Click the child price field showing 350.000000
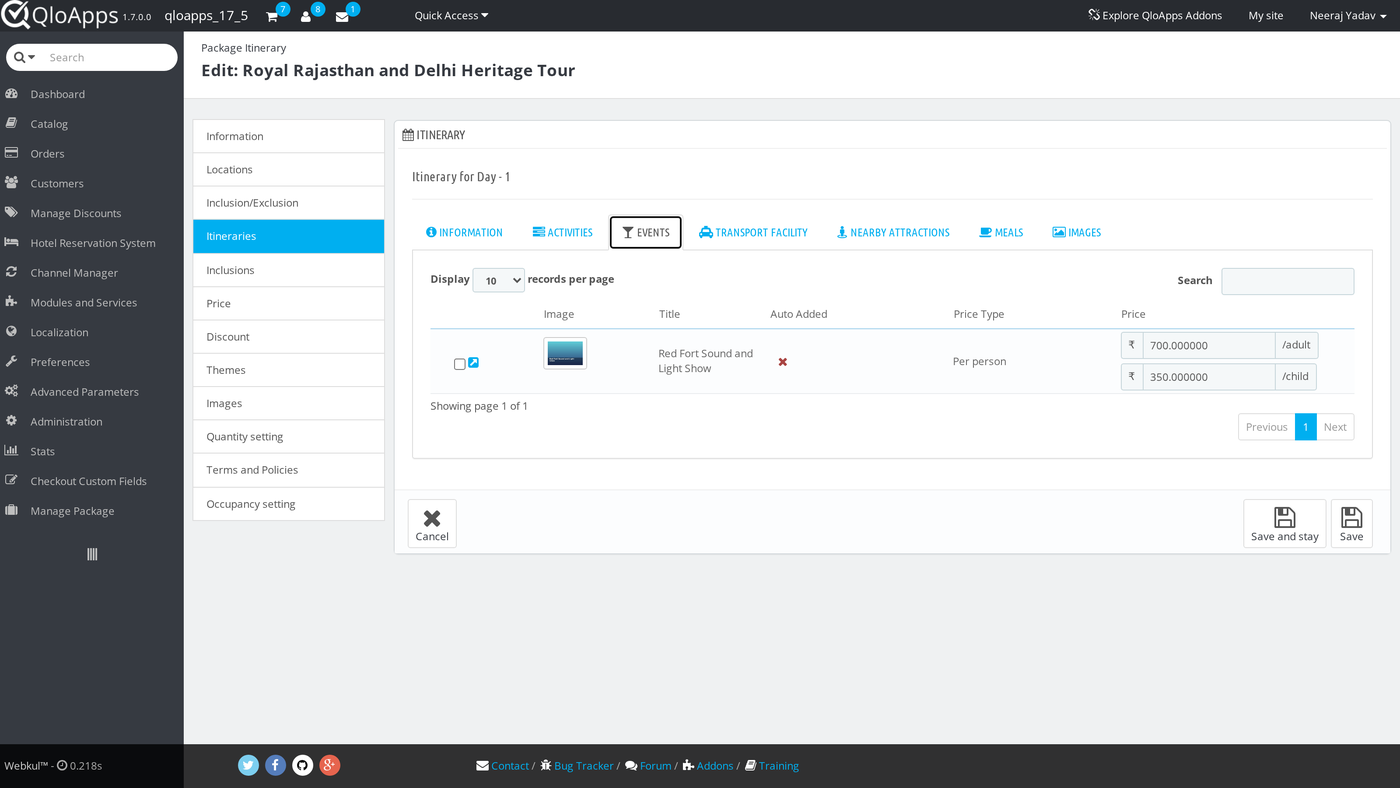This screenshot has height=788, width=1400. [1209, 377]
